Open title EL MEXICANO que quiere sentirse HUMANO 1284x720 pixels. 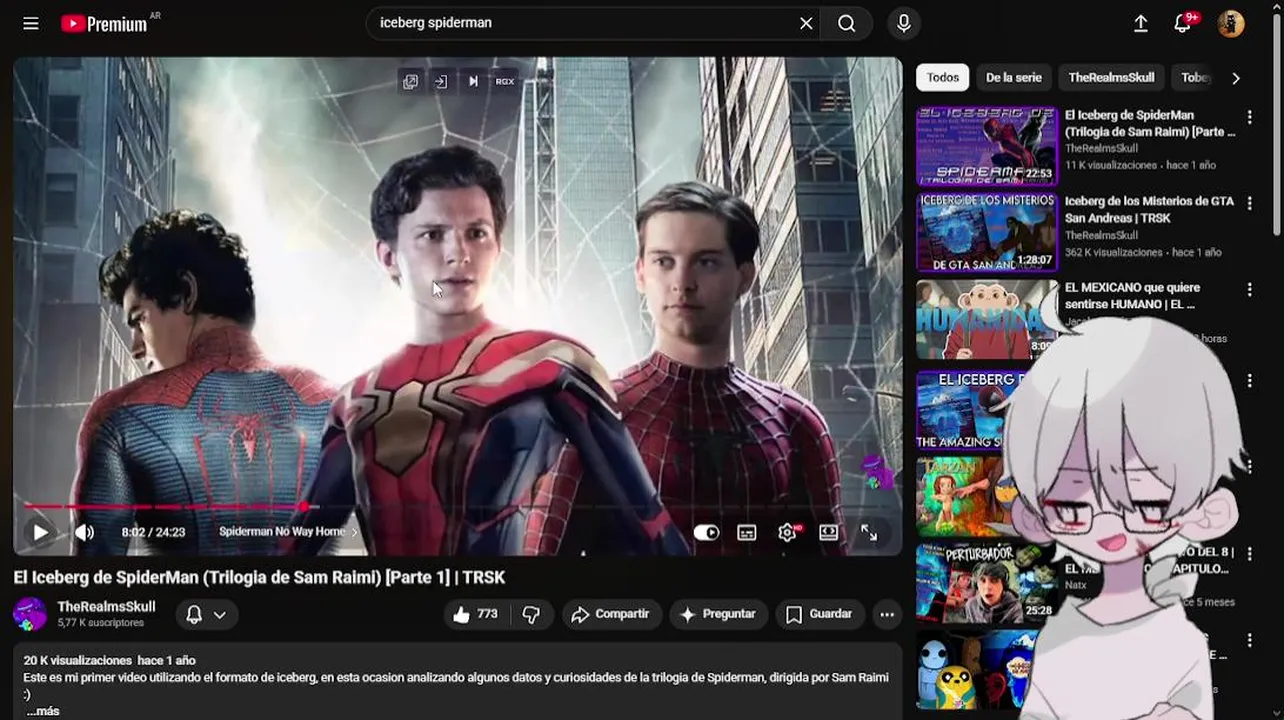pyautogui.click(x=1132, y=295)
